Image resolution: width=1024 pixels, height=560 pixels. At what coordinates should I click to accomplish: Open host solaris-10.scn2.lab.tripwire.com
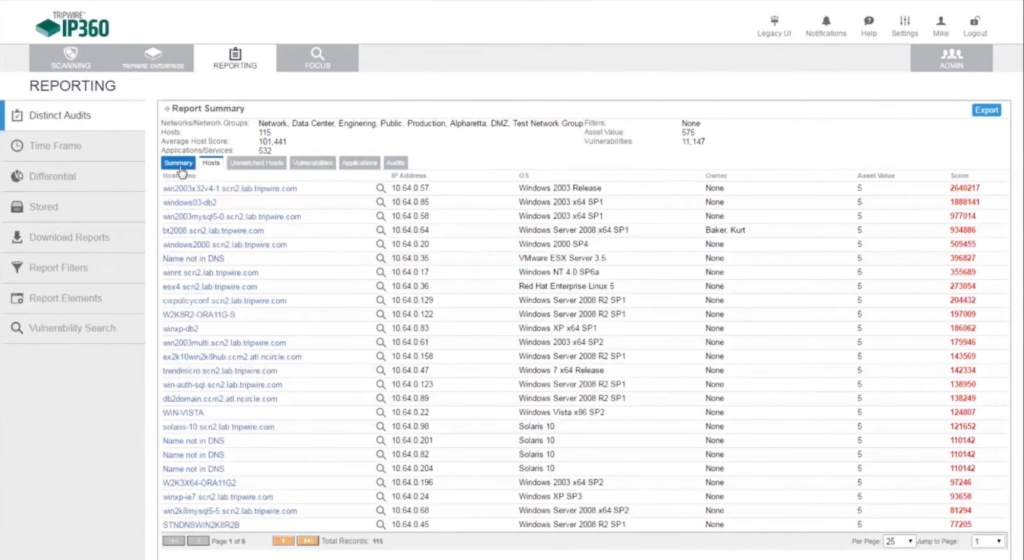pos(218,427)
